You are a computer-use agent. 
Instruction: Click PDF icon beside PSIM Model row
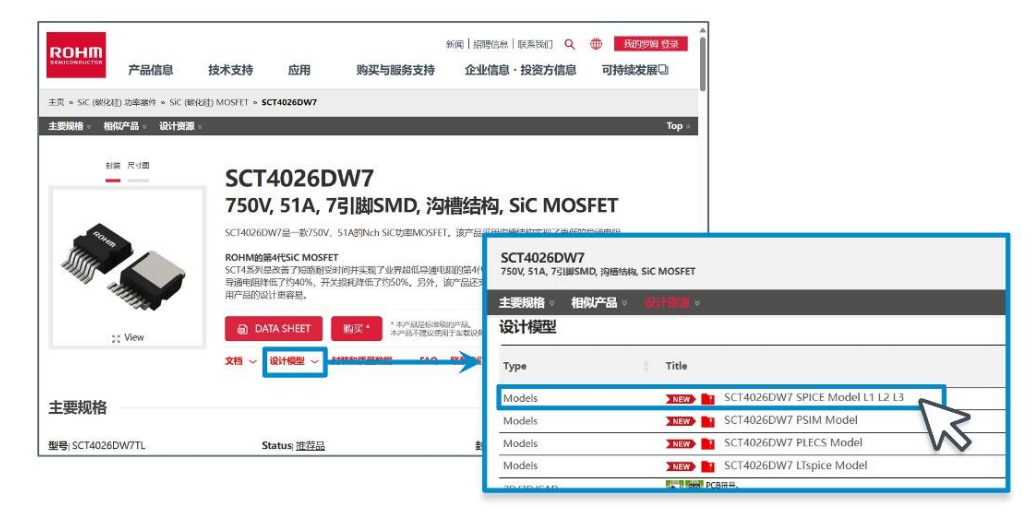pyautogui.click(x=708, y=421)
